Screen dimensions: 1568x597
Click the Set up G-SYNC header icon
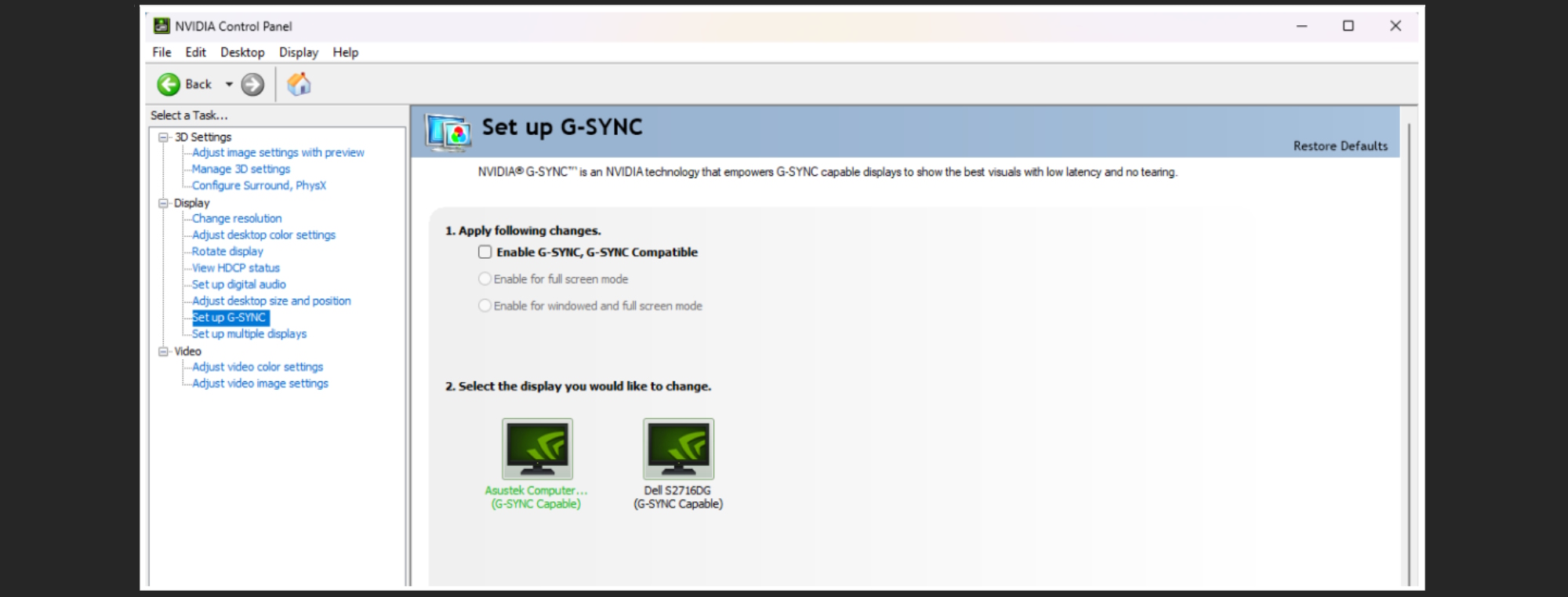point(448,132)
